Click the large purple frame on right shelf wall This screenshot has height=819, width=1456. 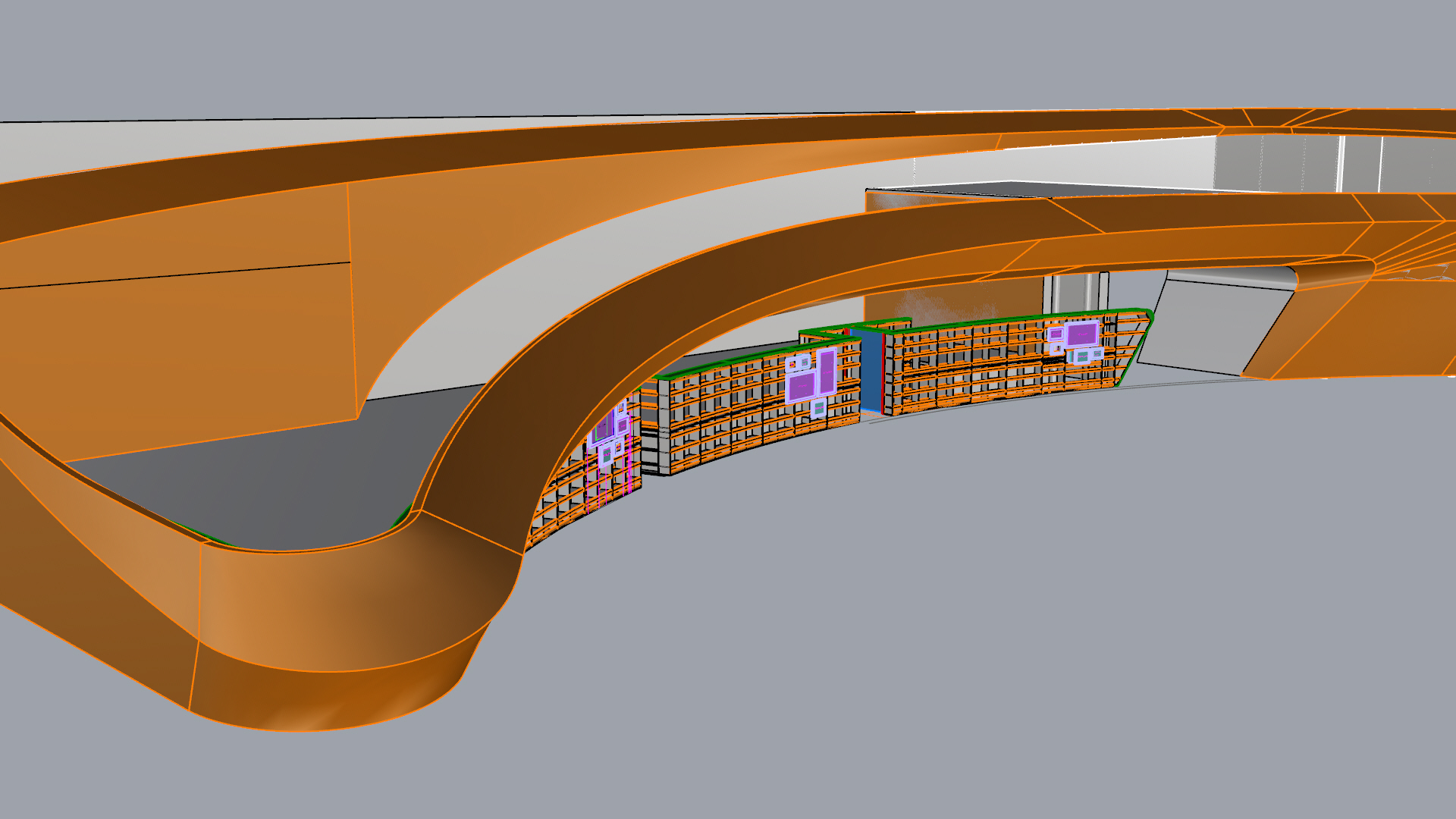click(1082, 334)
